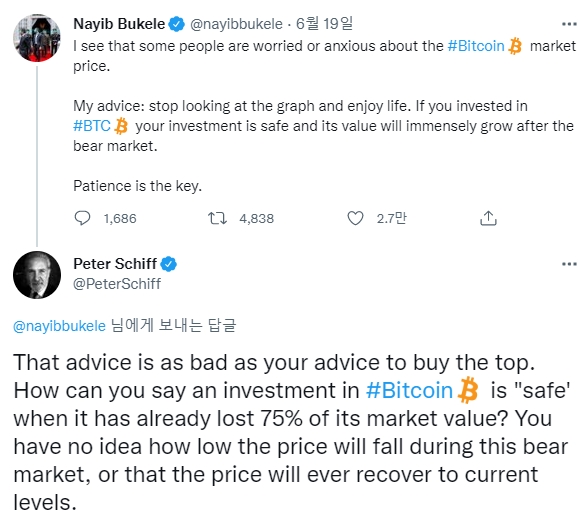Click the Bitcoin emoji after #BTC

click(121, 126)
